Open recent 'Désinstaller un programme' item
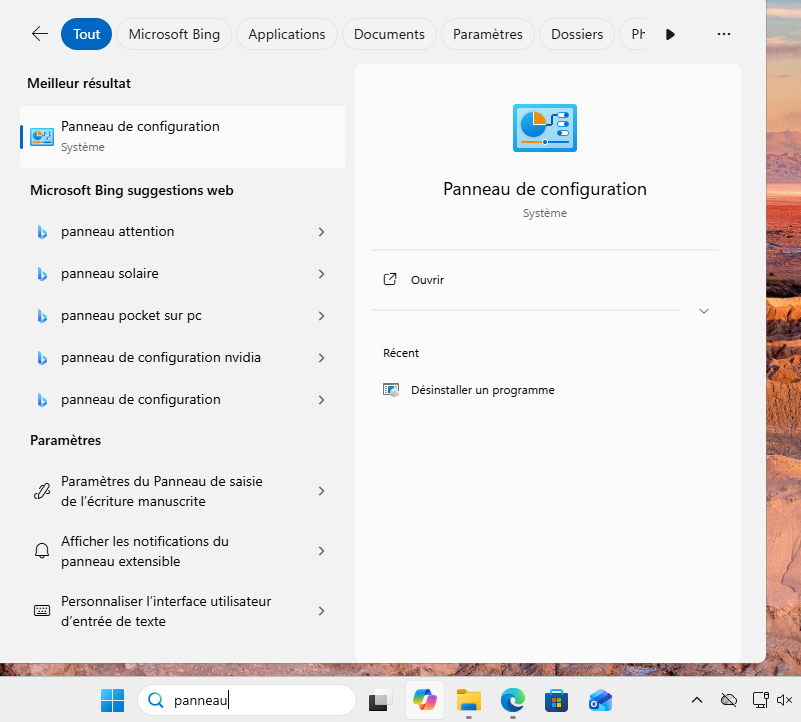This screenshot has width=801, height=722. click(x=482, y=390)
